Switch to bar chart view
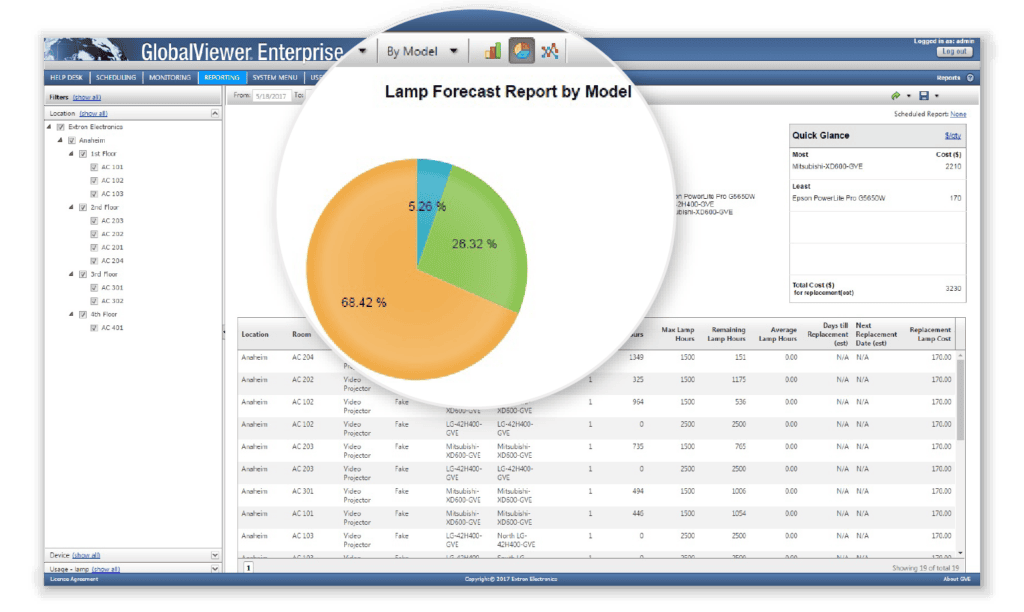 pos(492,51)
